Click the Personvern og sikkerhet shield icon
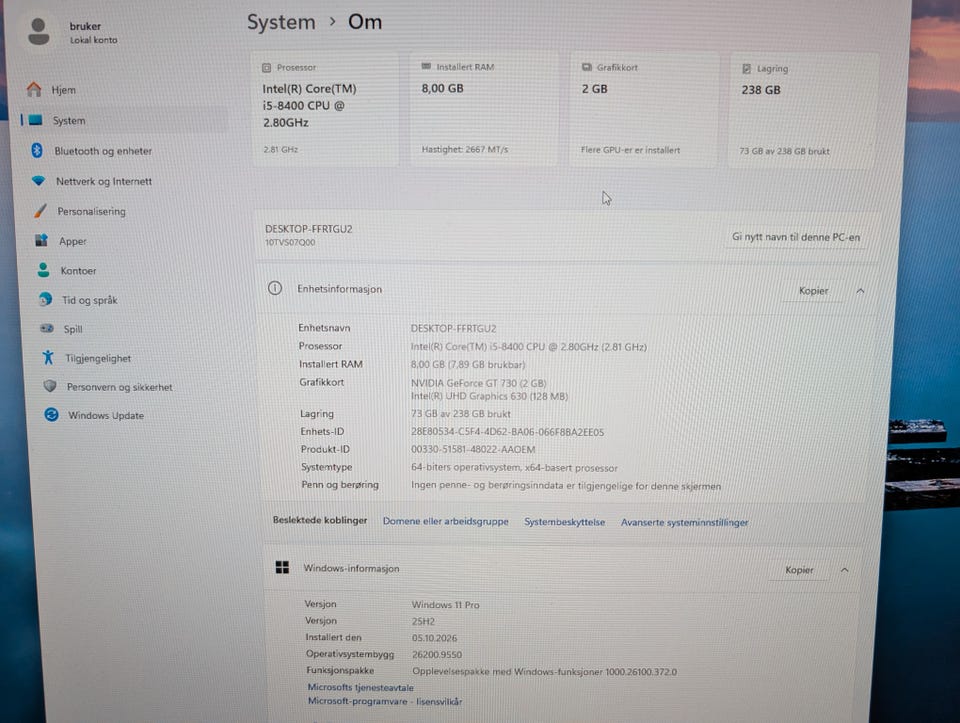The height and width of the screenshot is (723, 960). click(x=50, y=386)
